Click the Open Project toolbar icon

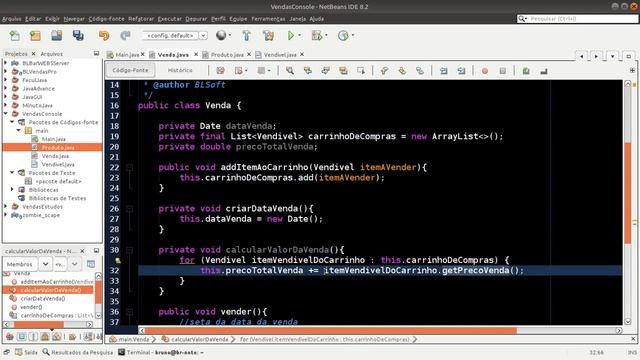click(x=57, y=36)
